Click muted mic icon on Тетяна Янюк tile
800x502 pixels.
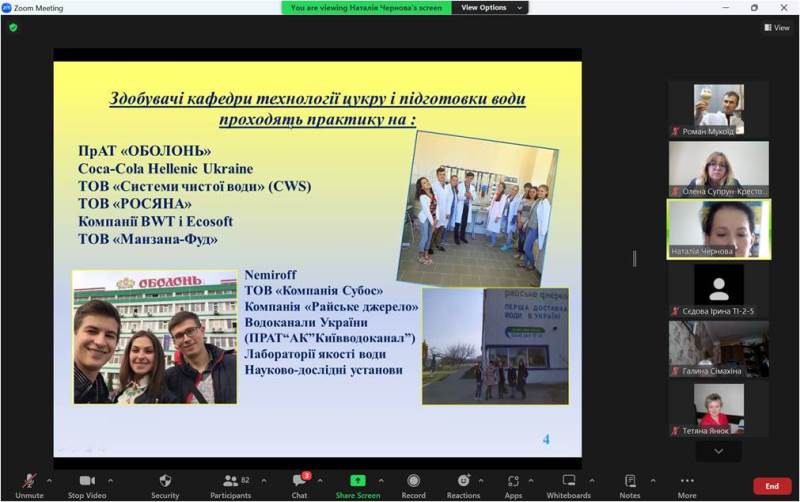click(676, 431)
